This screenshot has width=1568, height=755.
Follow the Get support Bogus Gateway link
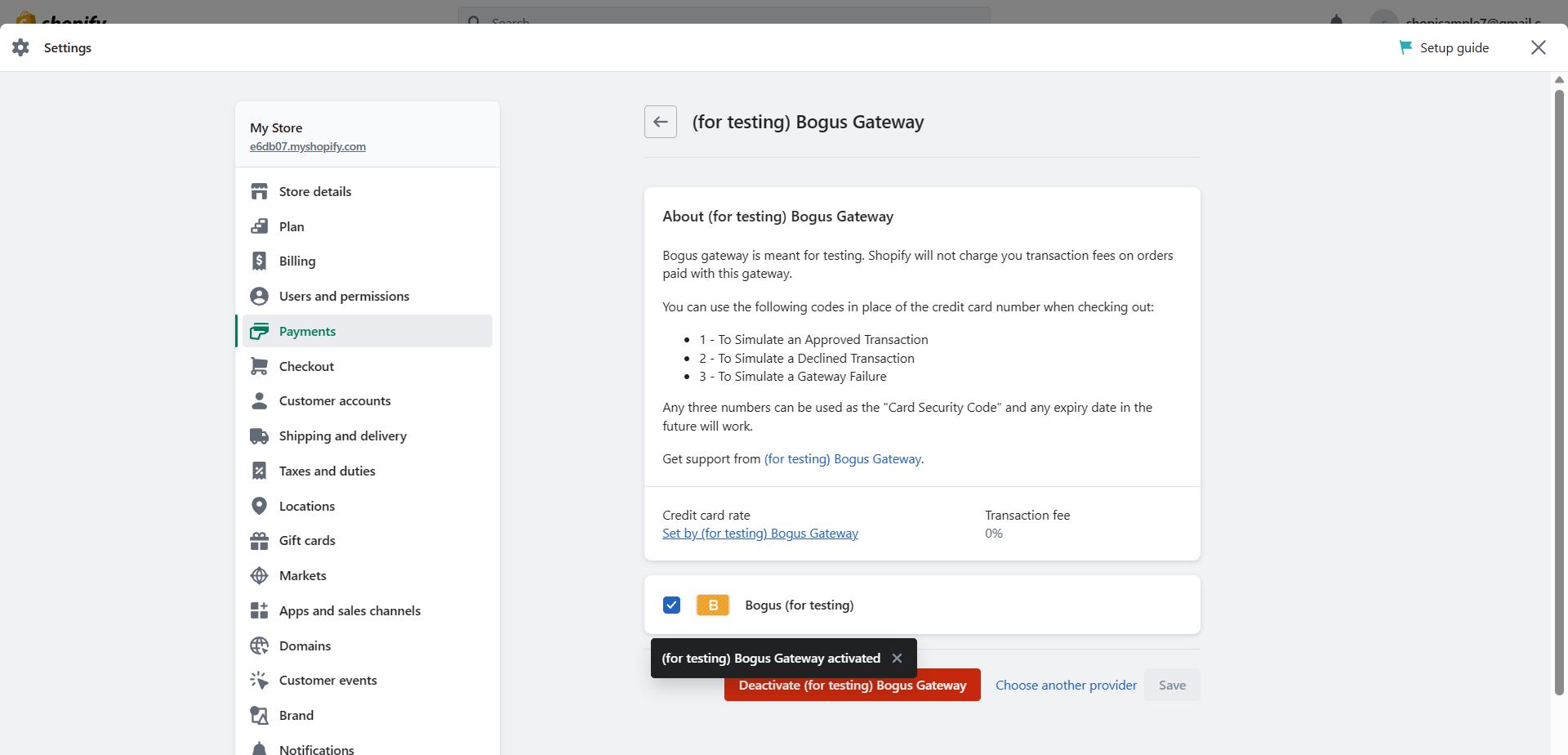point(843,459)
